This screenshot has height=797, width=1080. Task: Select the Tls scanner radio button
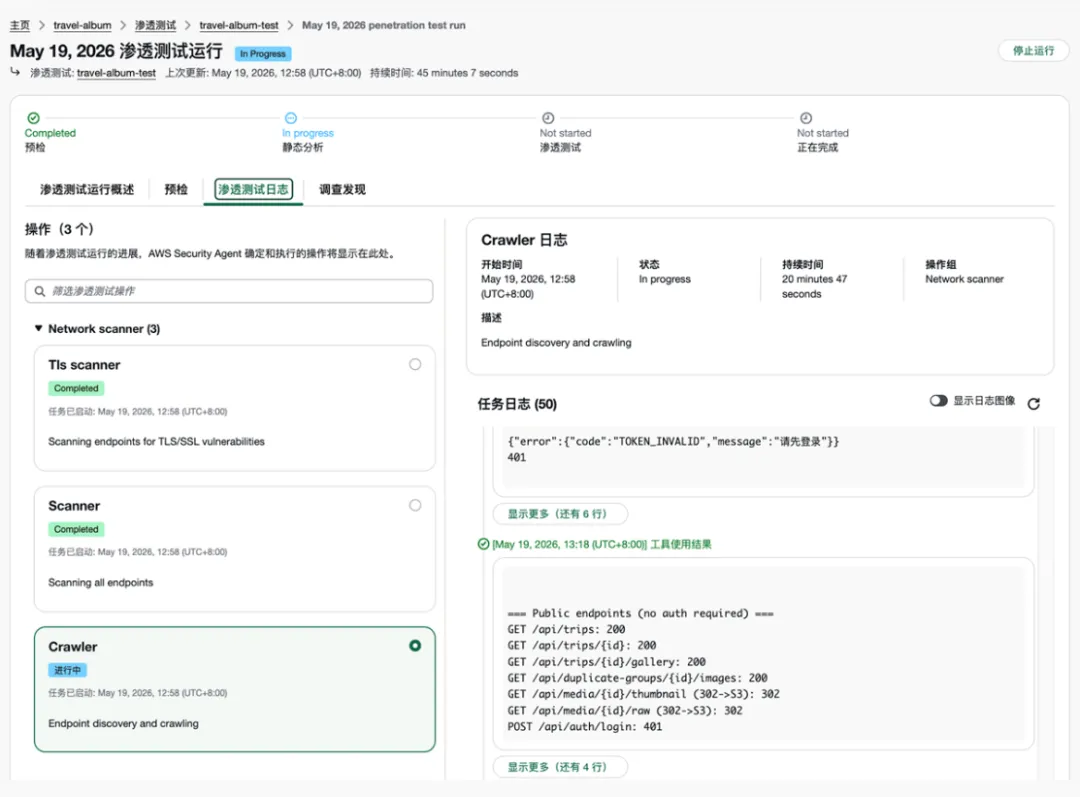tap(415, 364)
